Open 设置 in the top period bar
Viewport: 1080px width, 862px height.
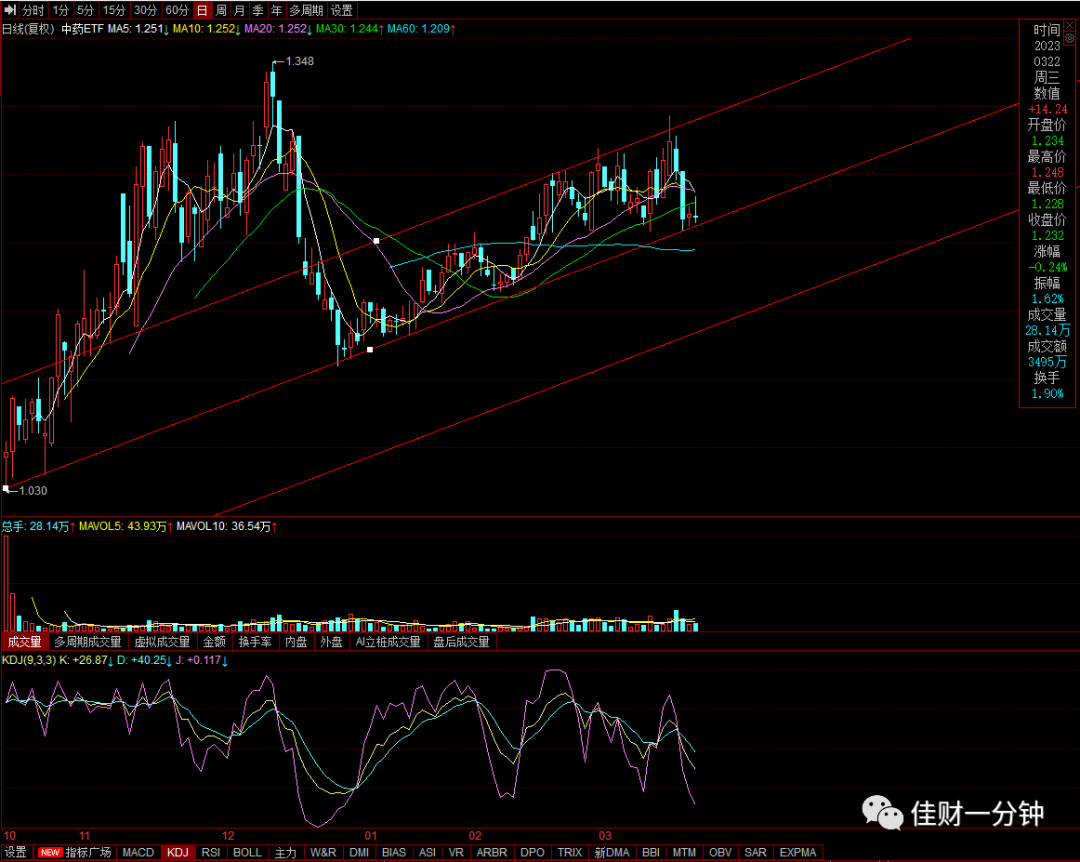point(341,10)
